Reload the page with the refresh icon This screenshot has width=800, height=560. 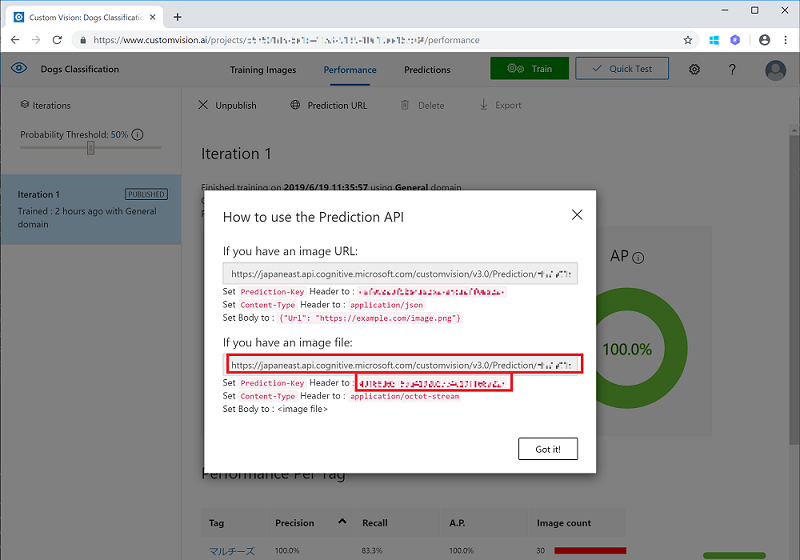pos(57,40)
